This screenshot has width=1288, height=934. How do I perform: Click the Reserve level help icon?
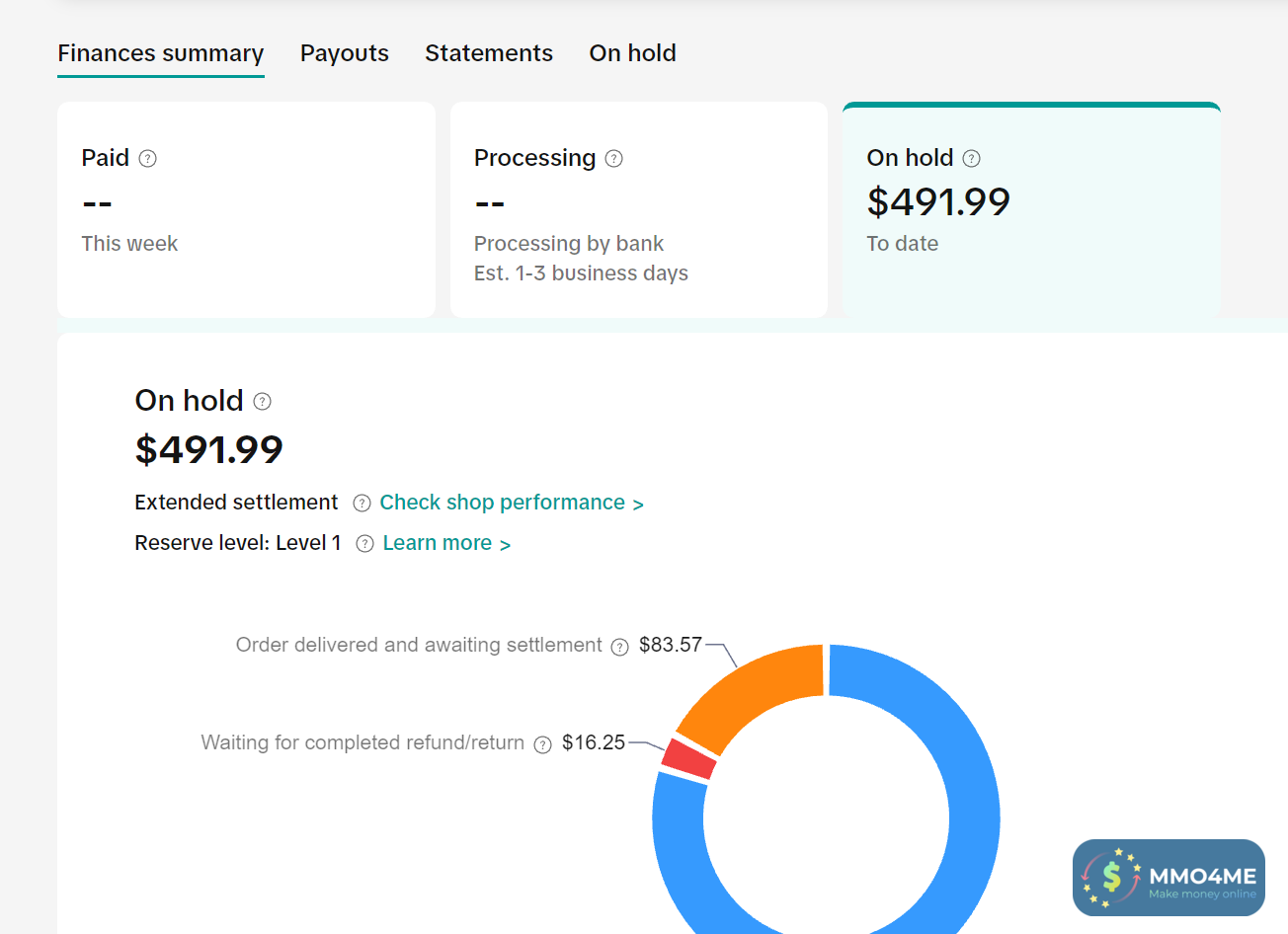[364, 544]
